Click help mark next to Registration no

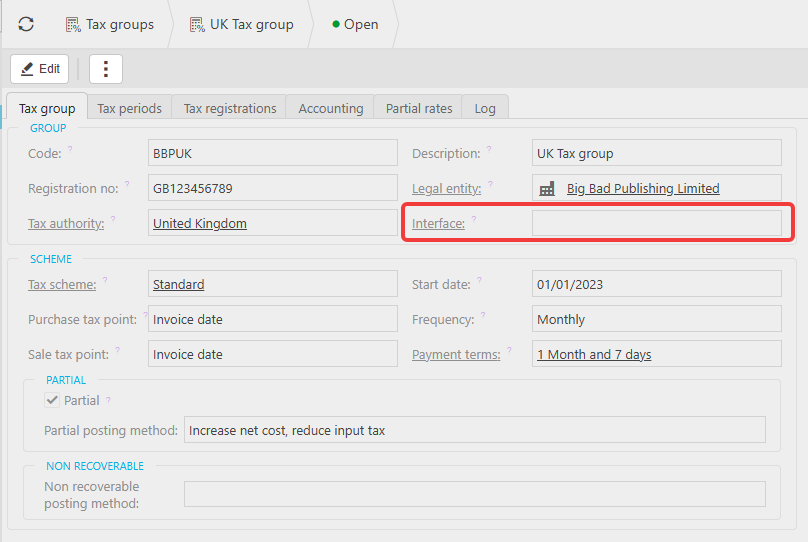[127, 183]
